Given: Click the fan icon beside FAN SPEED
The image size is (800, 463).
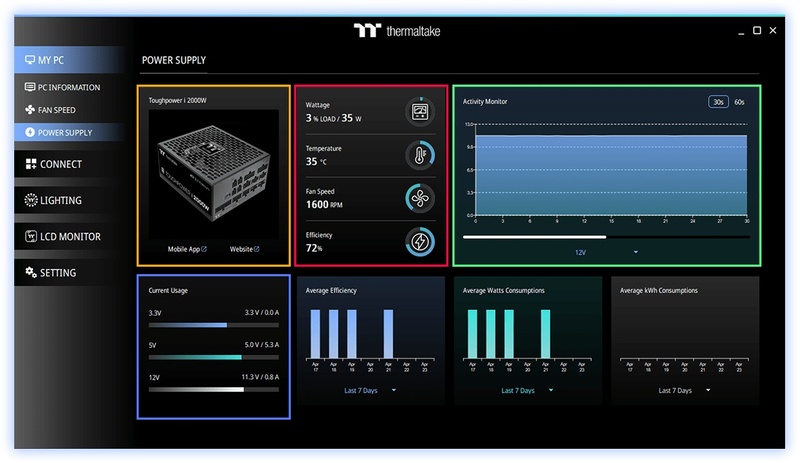Looking at the screenshot, I should tap(30, 110).
